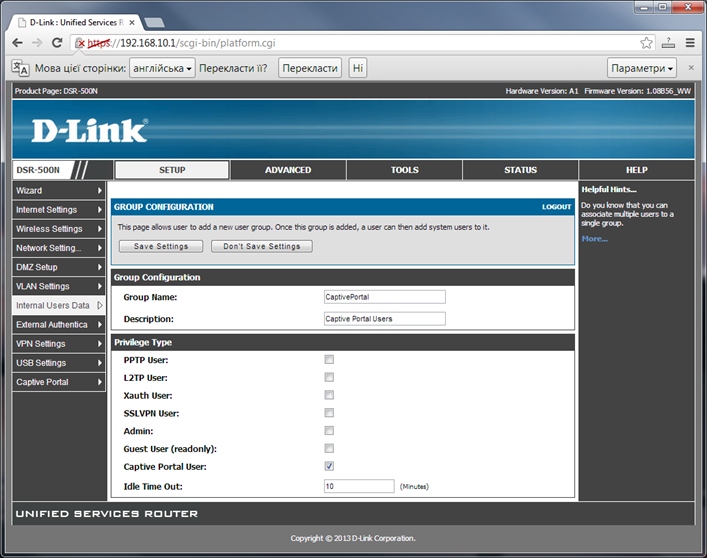The image size is (707, 558).
Task: Toggle the Admin privilege checkbox
Action: click(x=329, y=431)
